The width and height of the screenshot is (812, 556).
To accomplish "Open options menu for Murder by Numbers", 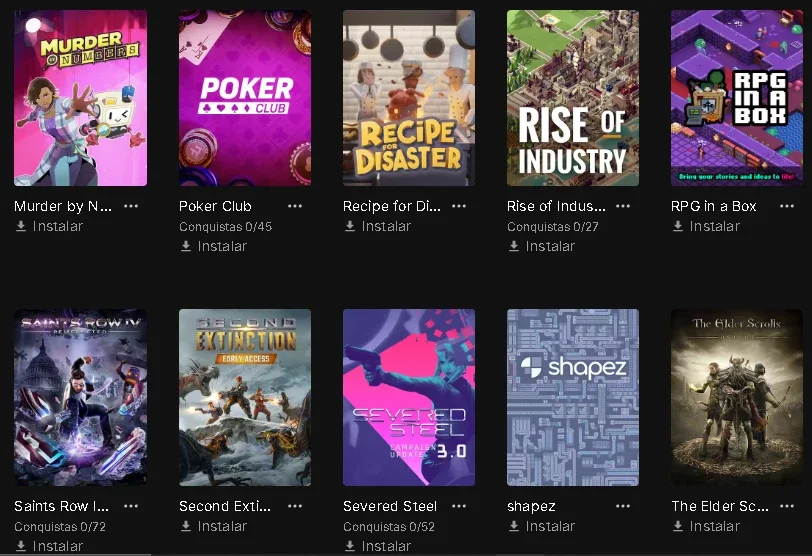I will [x=131, y=206].
